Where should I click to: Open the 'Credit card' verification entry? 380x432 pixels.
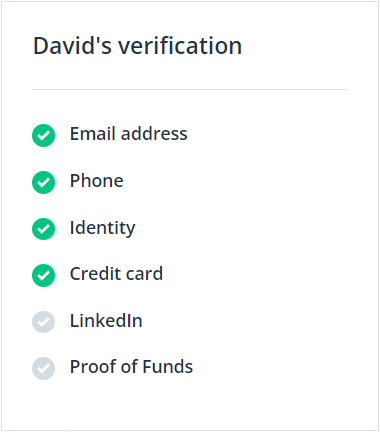point(116,274)
